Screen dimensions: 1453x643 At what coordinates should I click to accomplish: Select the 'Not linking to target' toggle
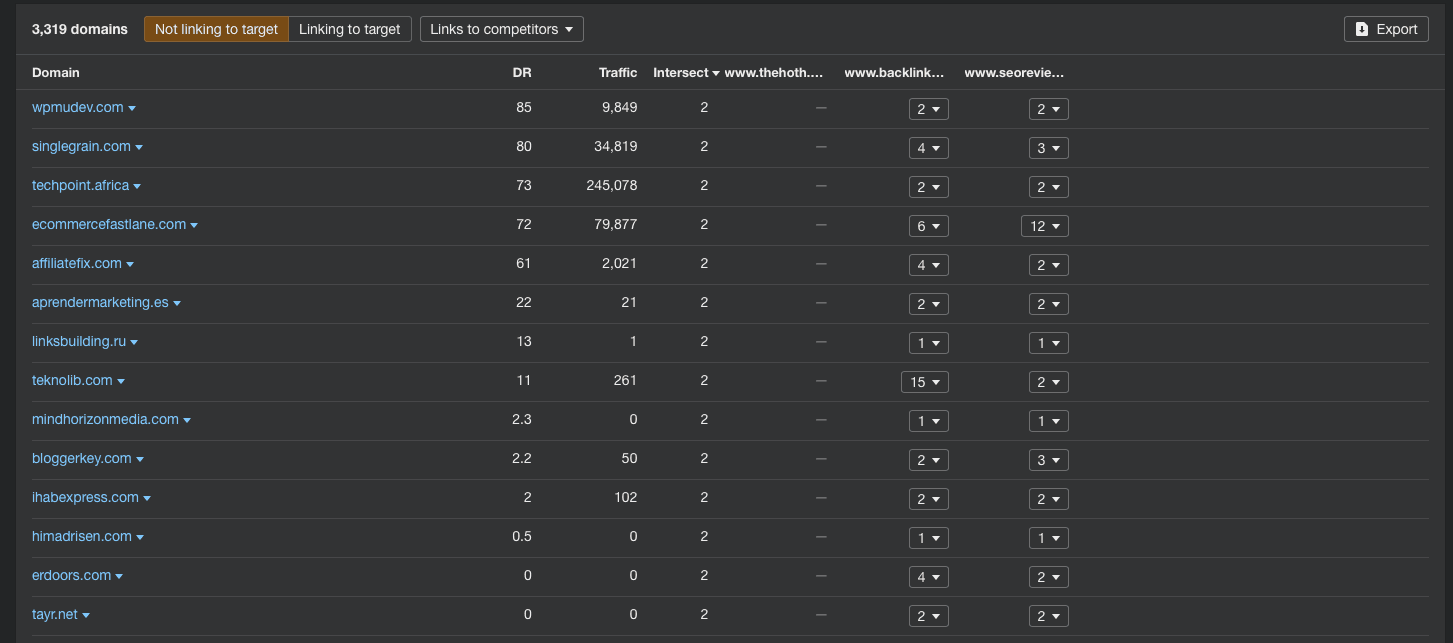point(216,29)
